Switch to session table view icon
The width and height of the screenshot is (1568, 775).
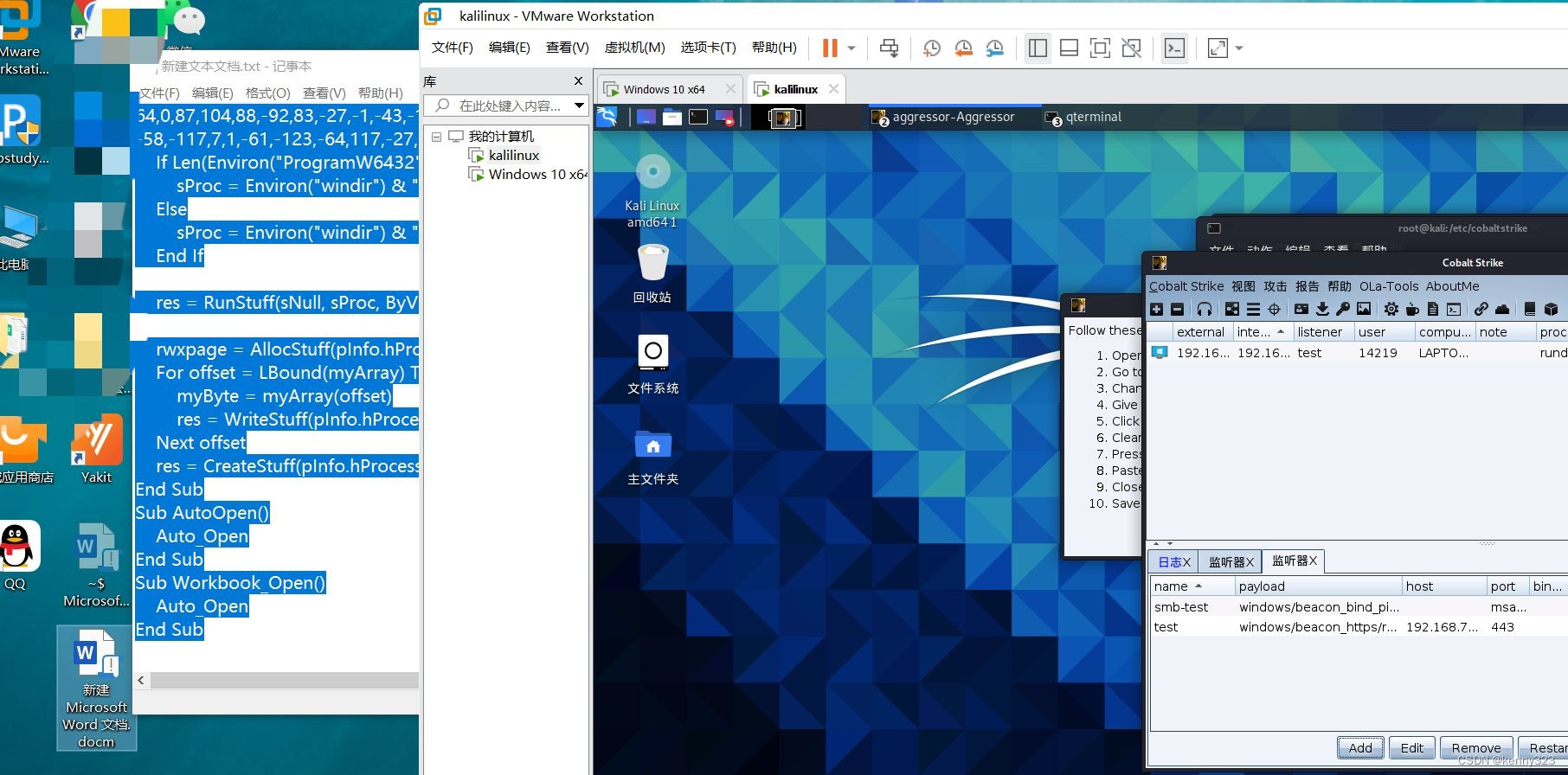click(1253, 309)
